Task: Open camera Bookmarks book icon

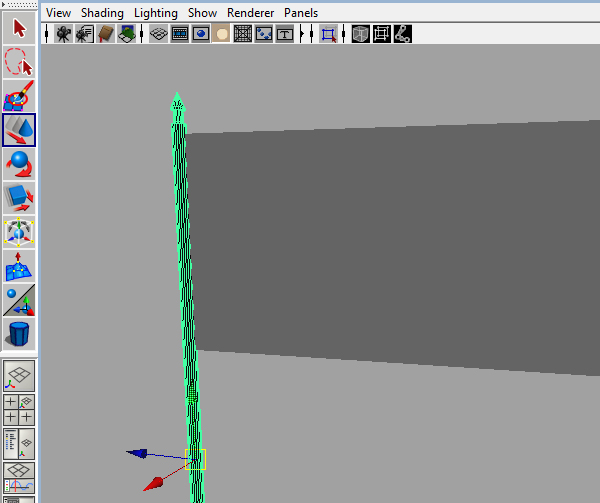Action: pyautogui.click(x=106, y=34)
